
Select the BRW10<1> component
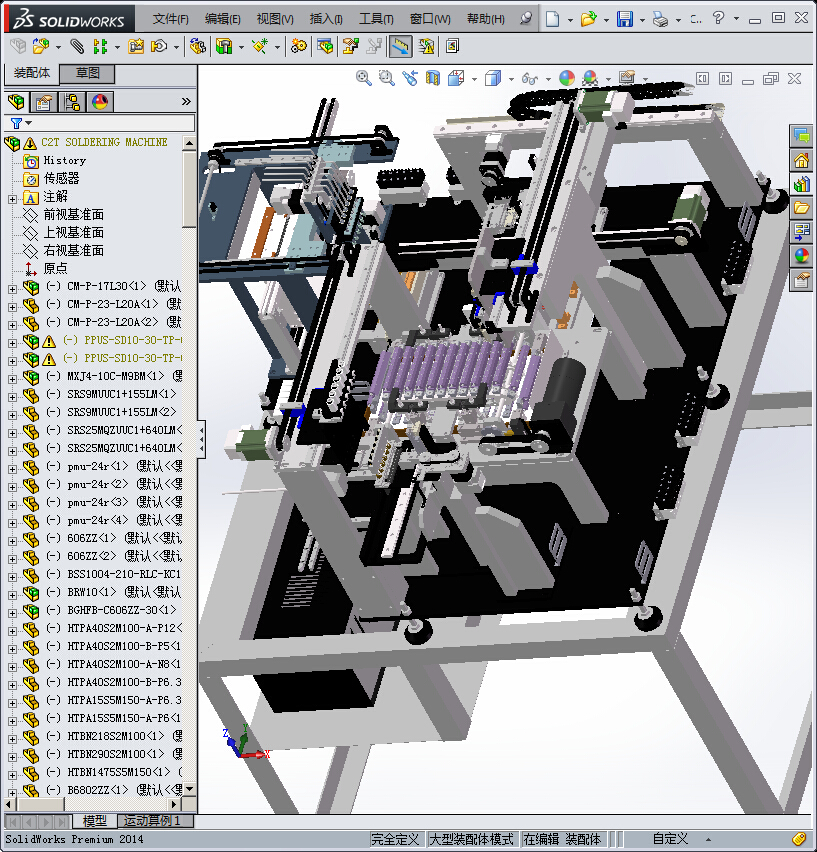click(x=113, y=591)
